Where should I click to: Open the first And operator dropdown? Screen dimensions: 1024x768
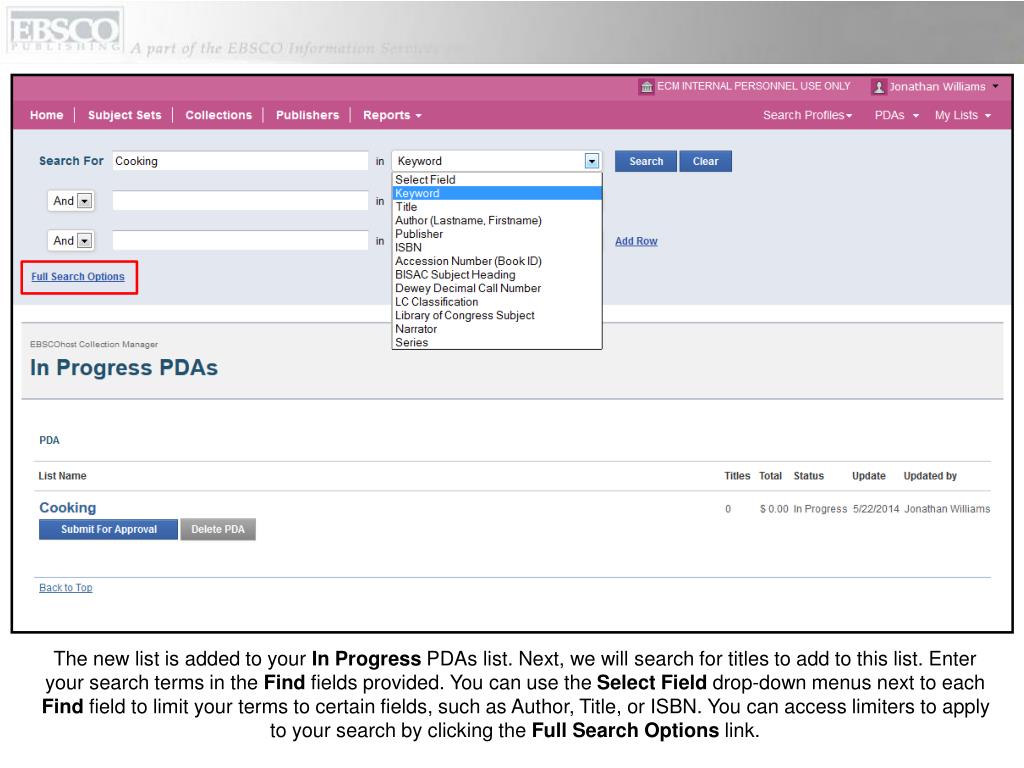pyautogui.click(x=71, y=201)
